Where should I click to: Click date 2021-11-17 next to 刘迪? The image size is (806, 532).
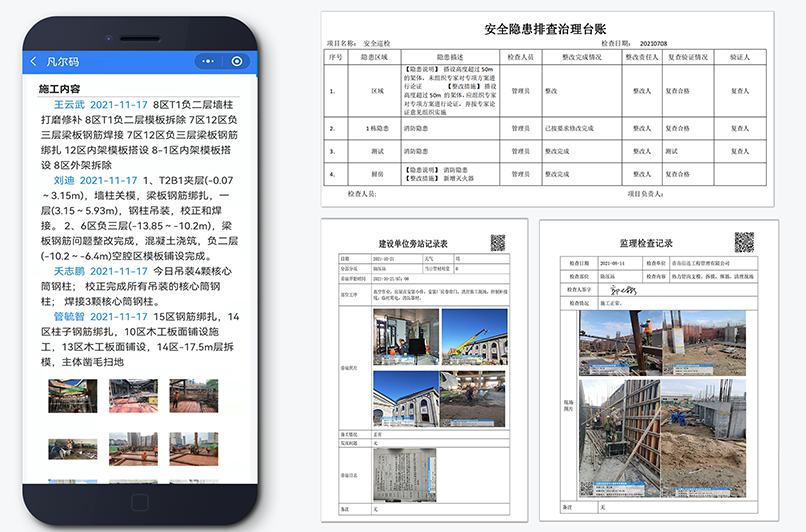(x=108, y=180)
